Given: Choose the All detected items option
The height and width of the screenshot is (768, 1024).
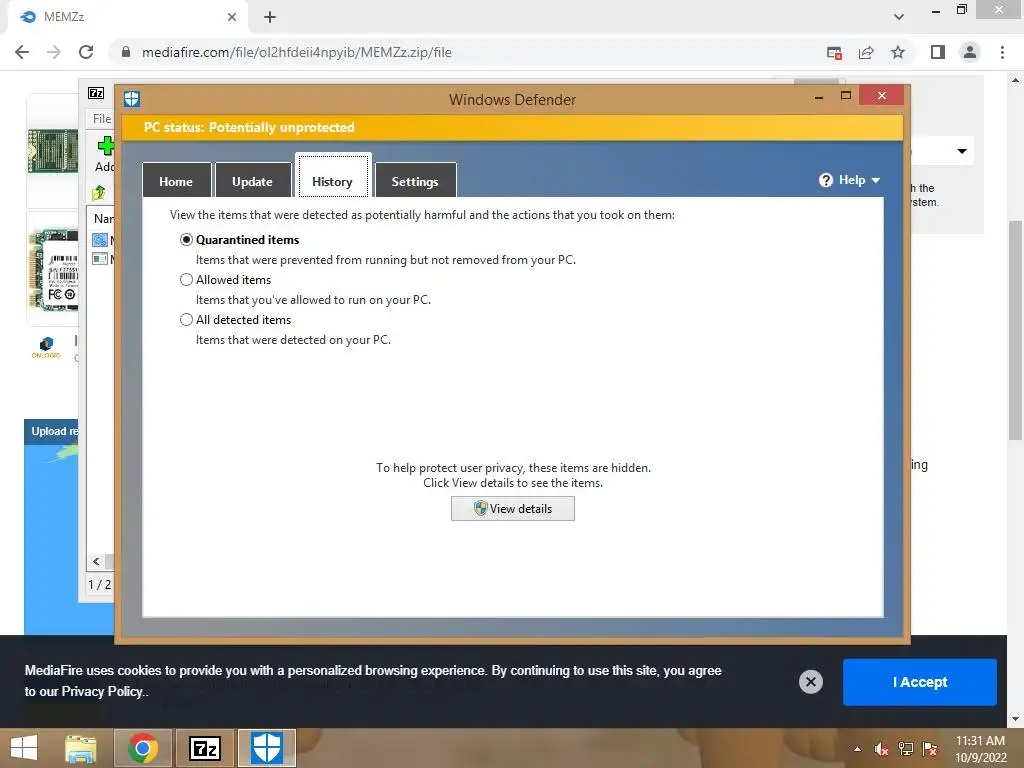Looking at the screenshot, I should coord(186,319).
